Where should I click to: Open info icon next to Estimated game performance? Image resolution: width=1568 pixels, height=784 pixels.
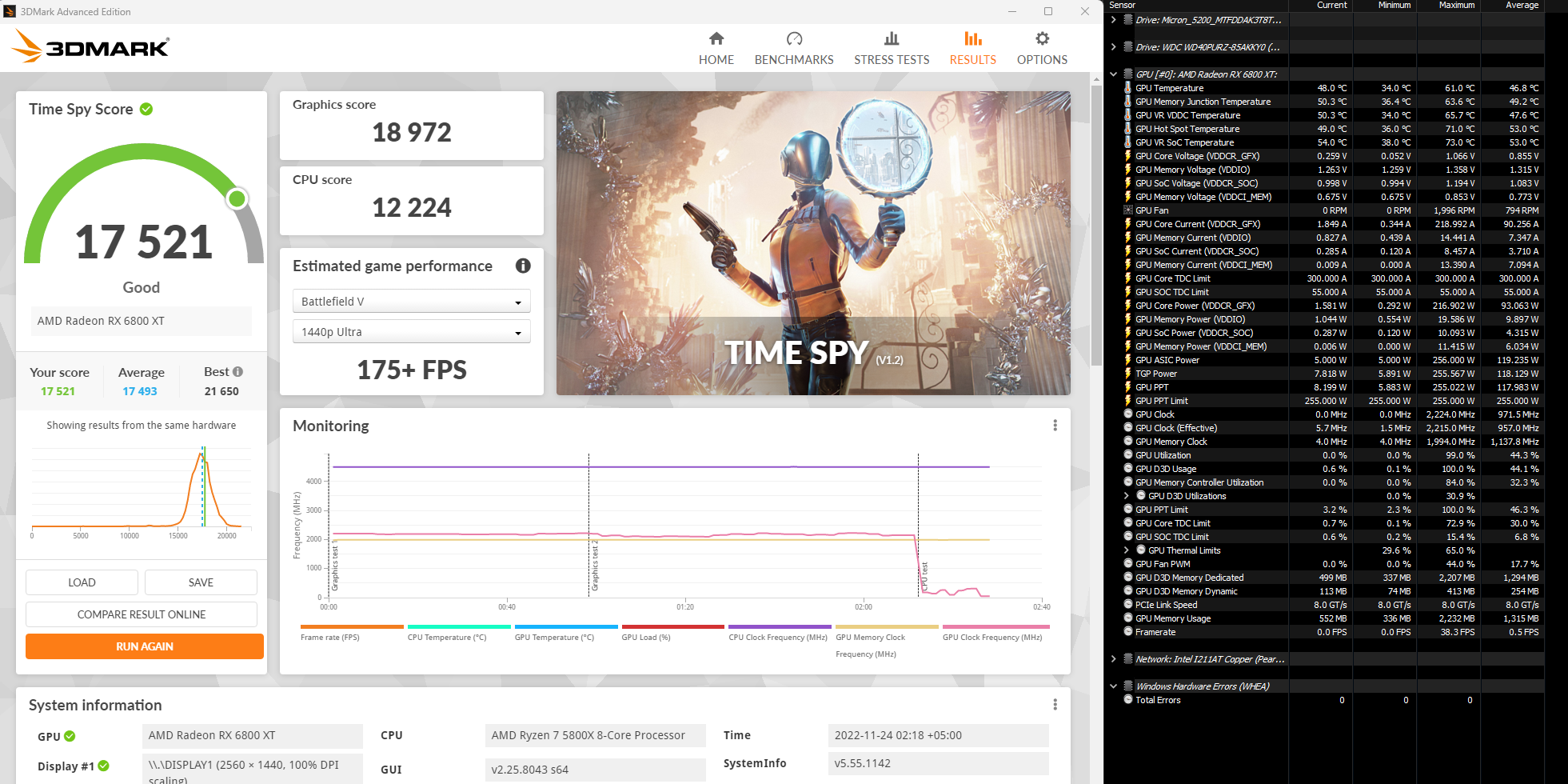tap(523, 266)
